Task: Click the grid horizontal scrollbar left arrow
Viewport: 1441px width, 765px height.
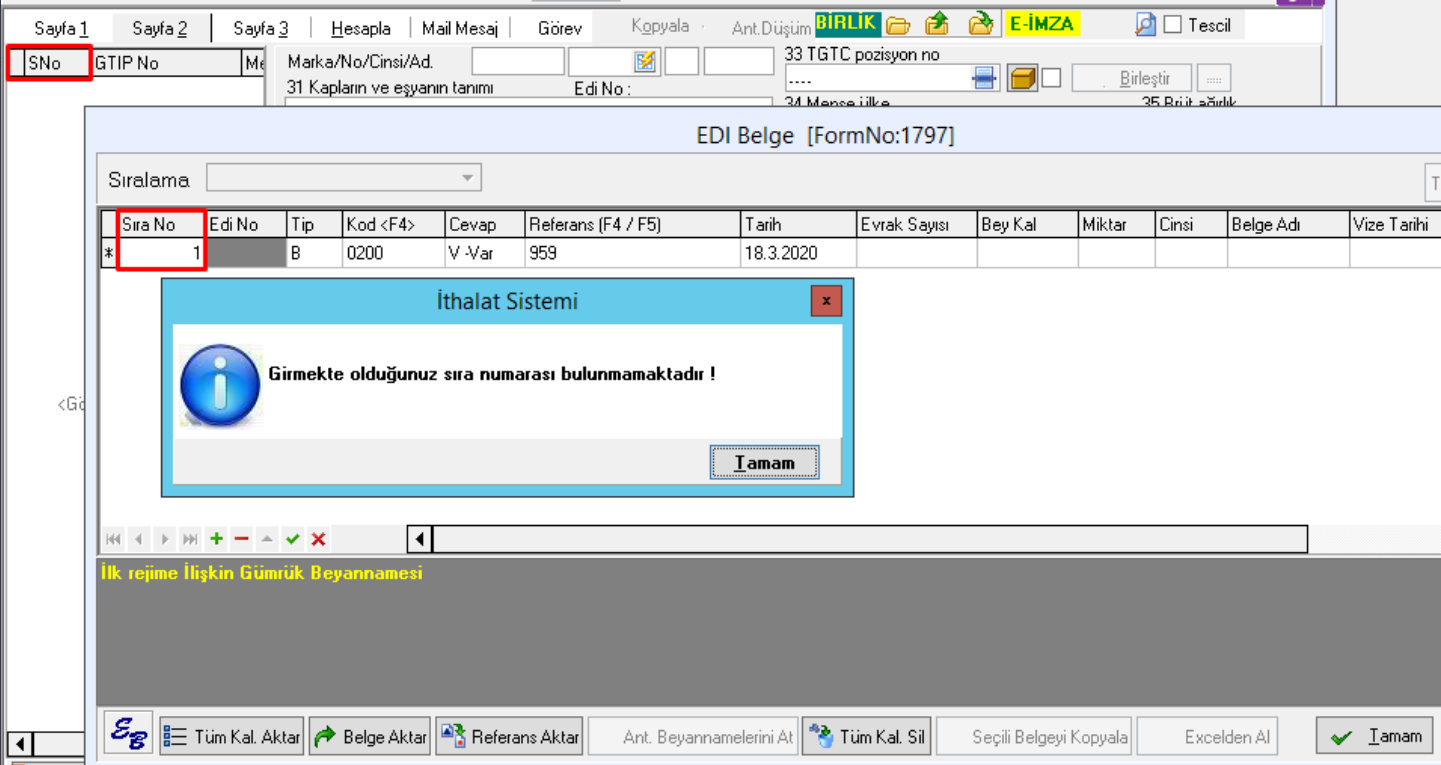Action: 420,540
